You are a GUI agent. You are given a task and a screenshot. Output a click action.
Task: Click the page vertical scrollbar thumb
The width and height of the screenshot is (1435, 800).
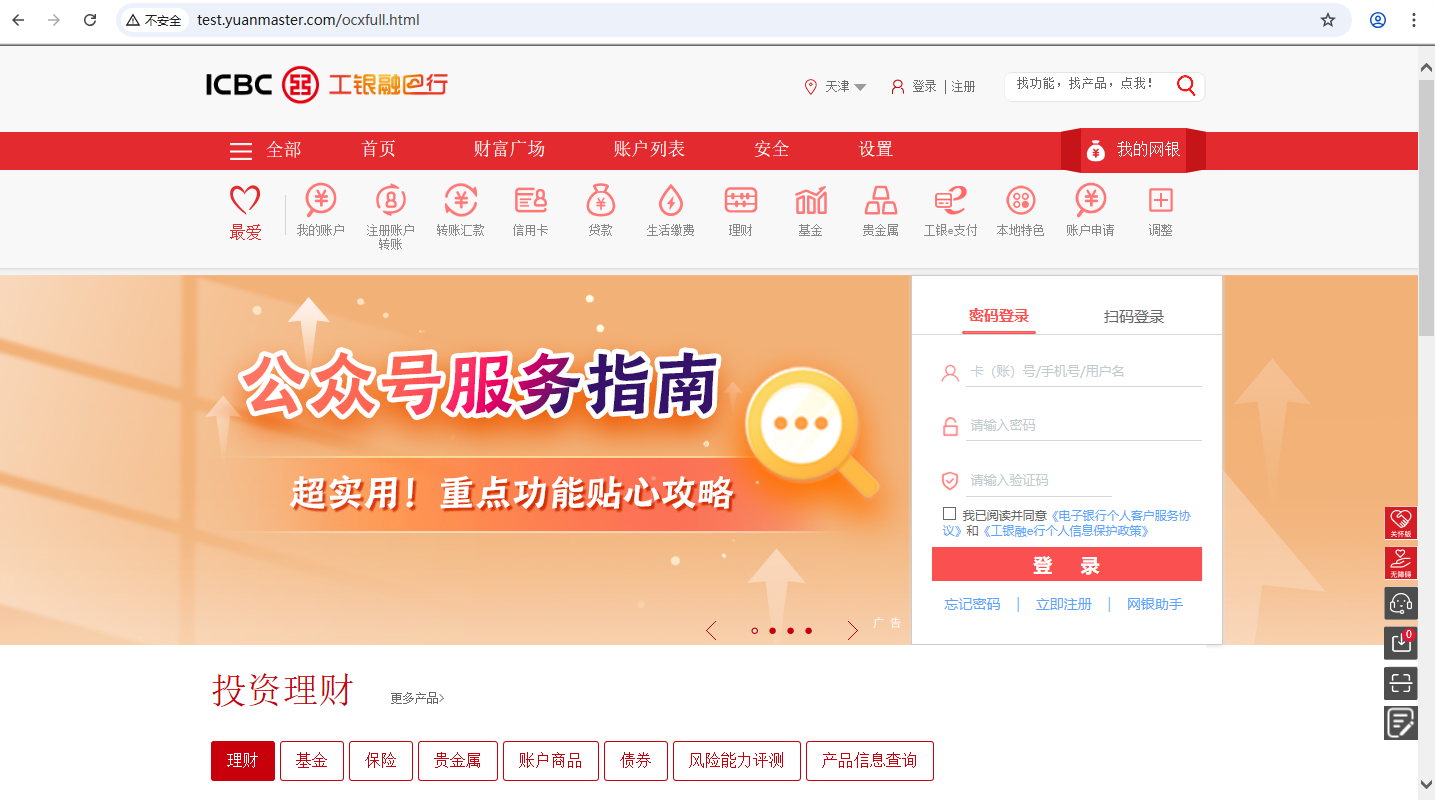1427,207
